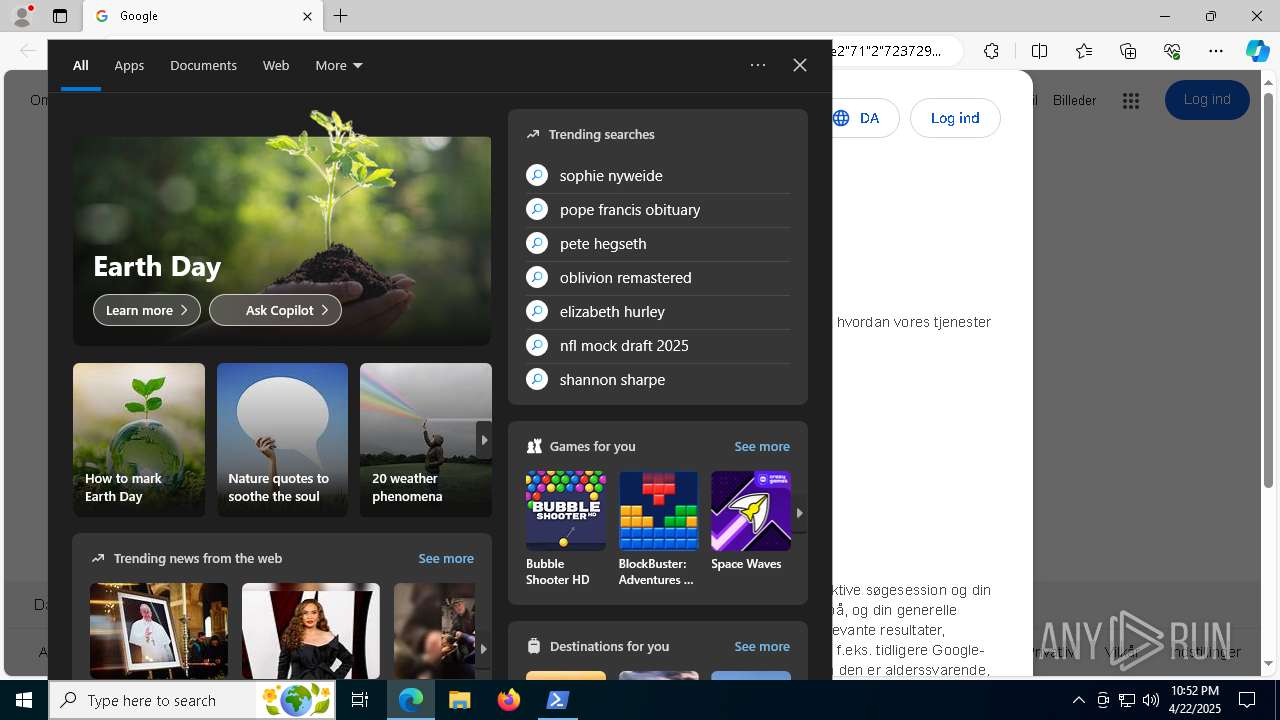The width and height of the screenshot is (1280, 720).
Task: See more Destinations for you
Action: tap(762, 646)
